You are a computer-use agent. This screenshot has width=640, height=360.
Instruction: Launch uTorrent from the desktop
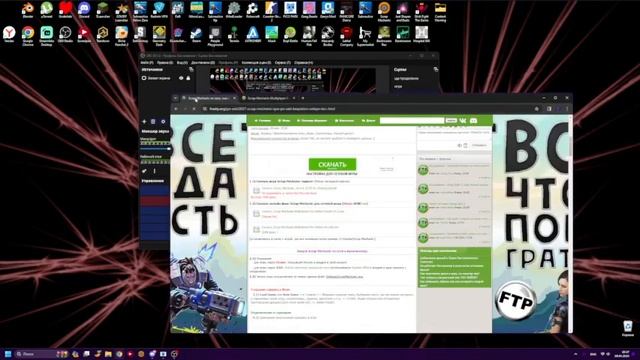pos(47,10)
